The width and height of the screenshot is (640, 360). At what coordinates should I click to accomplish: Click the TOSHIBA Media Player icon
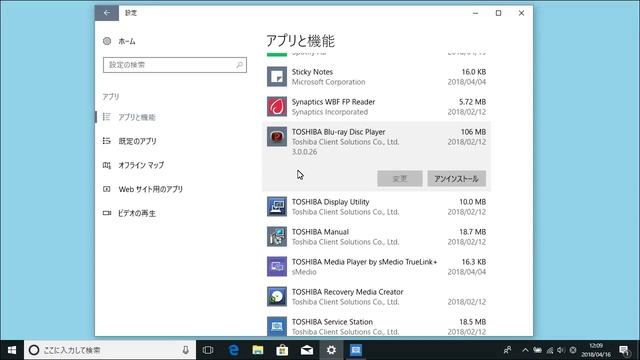point(277,267)
